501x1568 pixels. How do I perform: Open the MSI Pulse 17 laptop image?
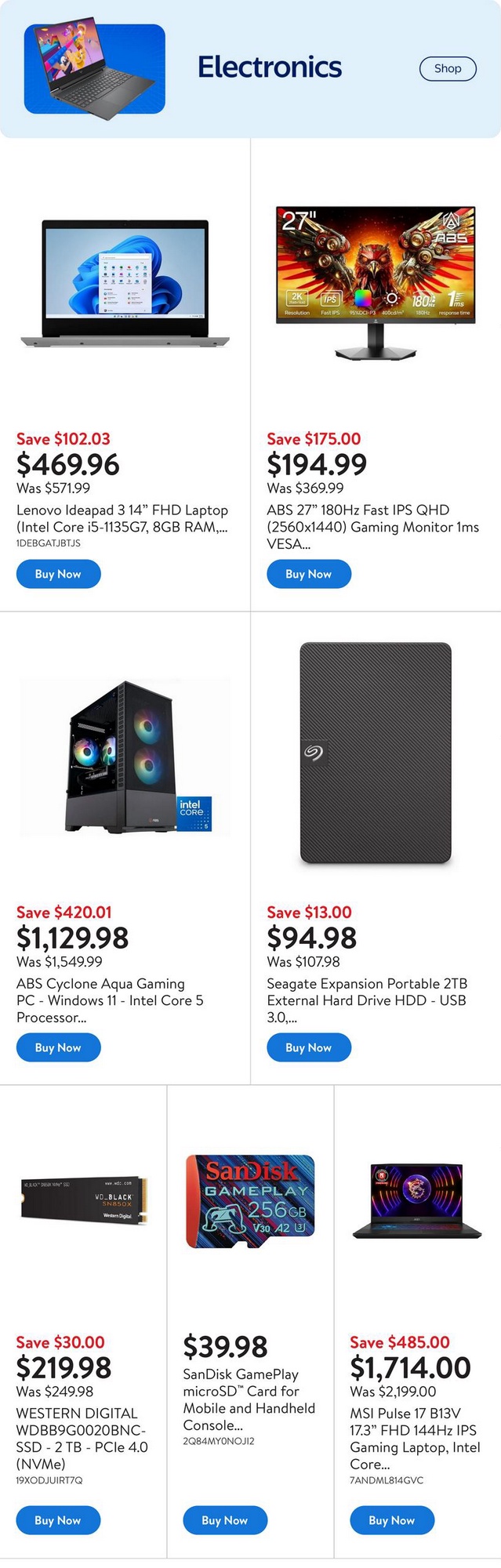[417, 1201]
